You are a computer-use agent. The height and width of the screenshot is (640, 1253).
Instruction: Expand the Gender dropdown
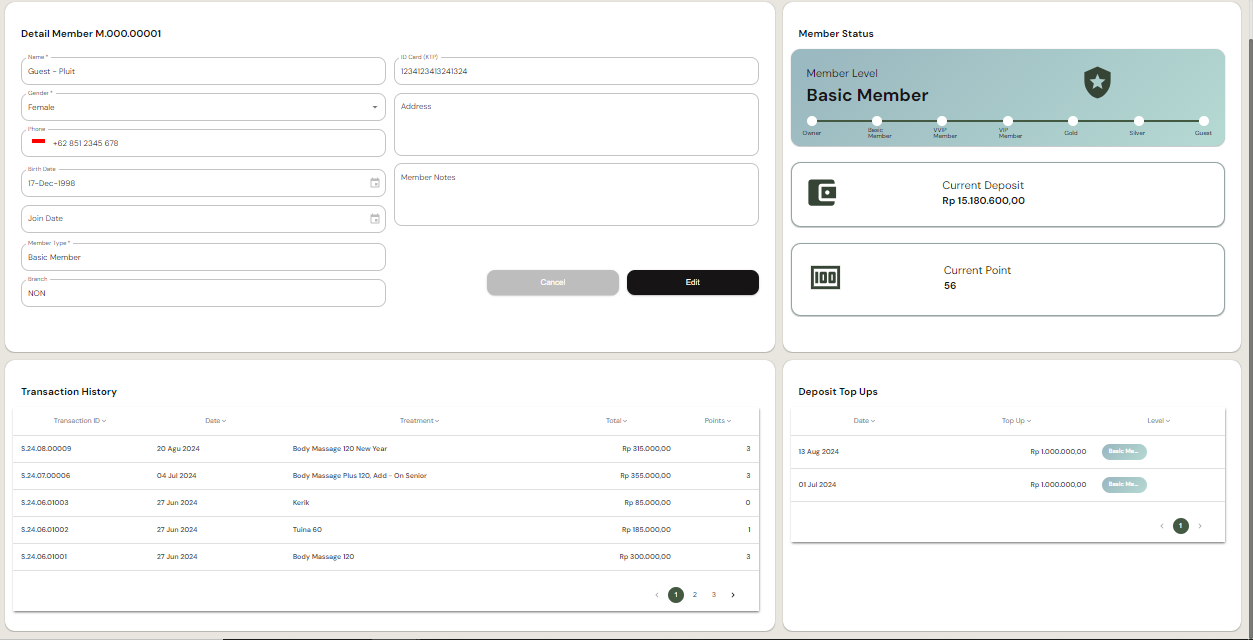375,107
